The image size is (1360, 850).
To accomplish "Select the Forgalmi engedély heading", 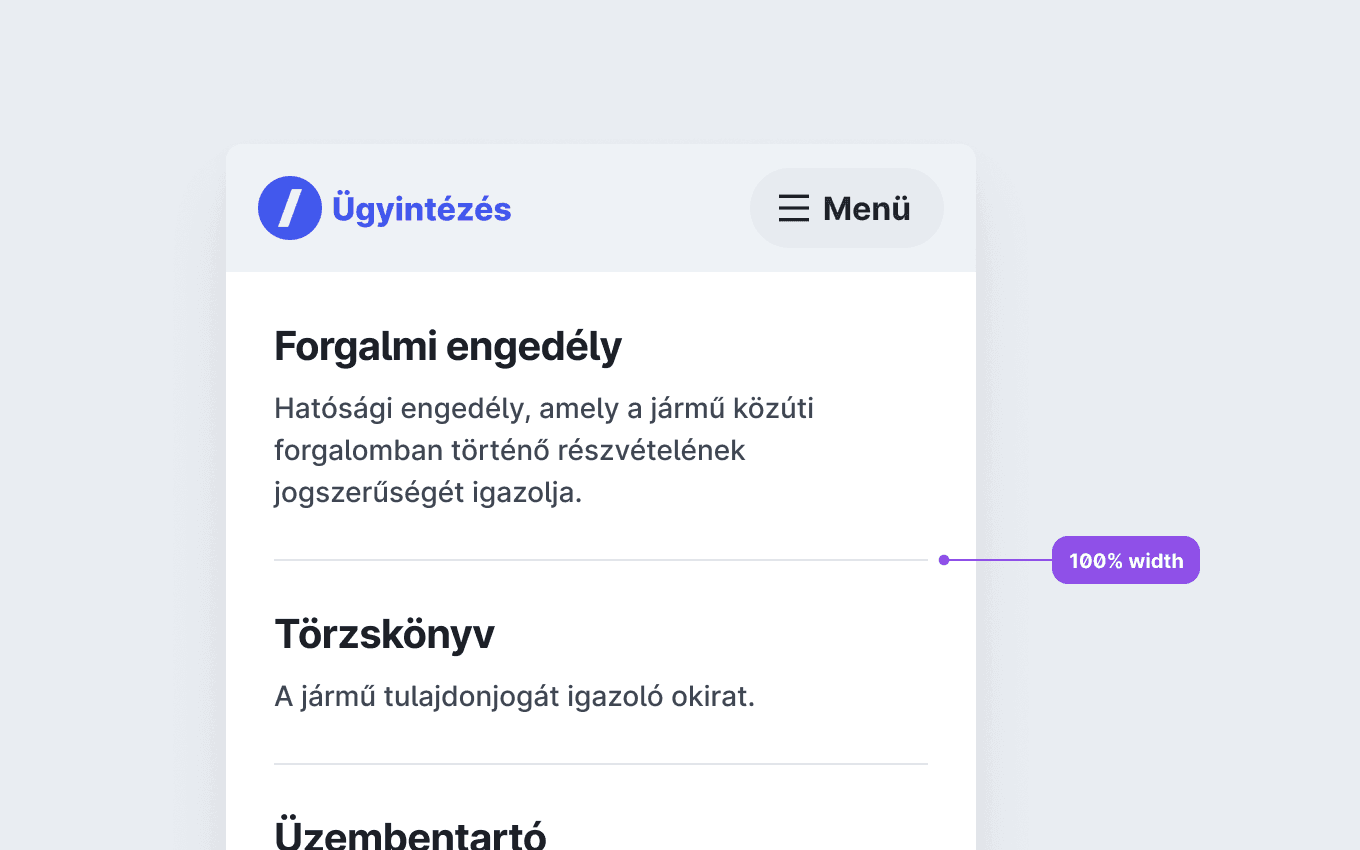I will tap(448, 347).
